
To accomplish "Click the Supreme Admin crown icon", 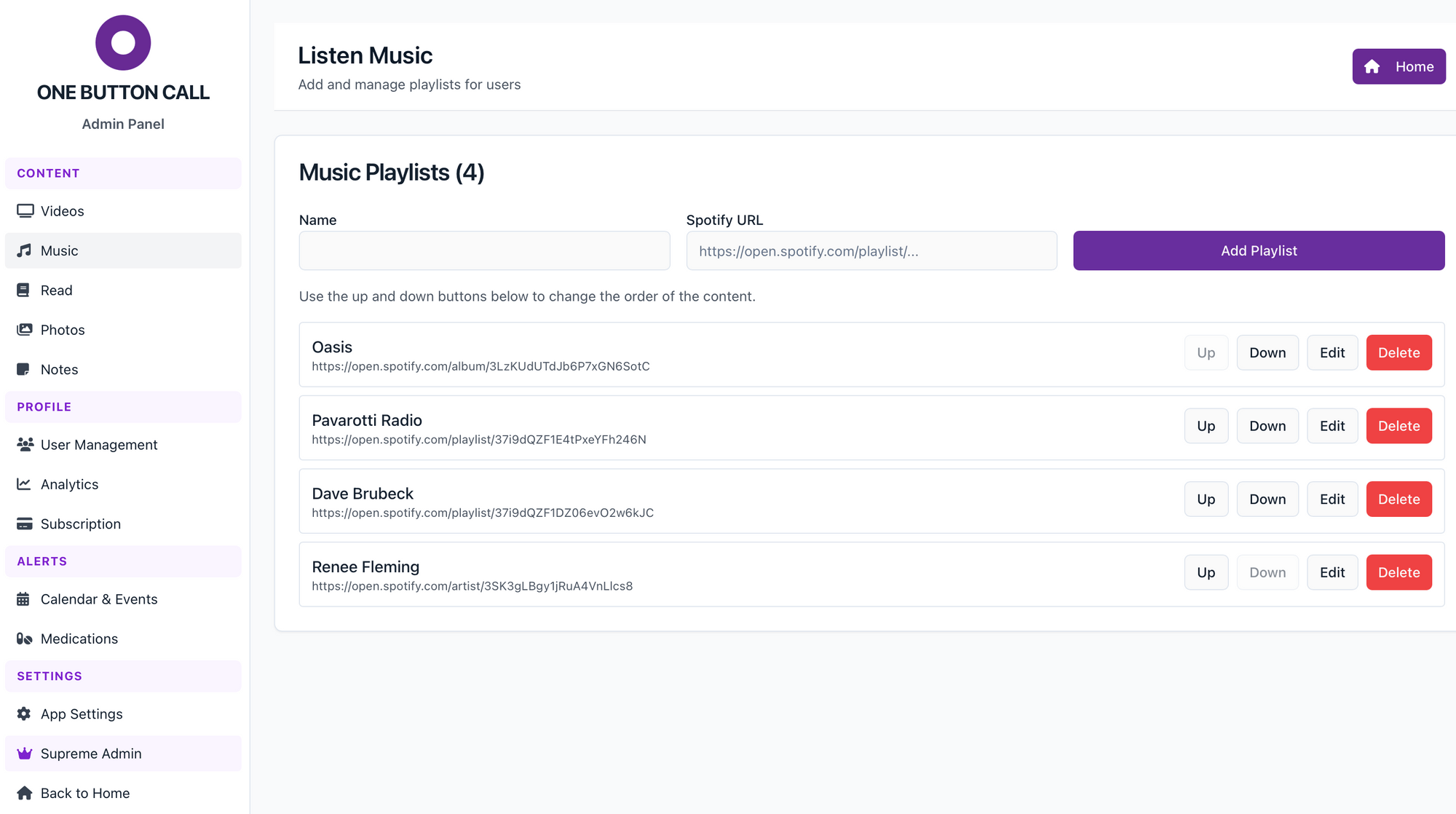I will tap(25, 754).
